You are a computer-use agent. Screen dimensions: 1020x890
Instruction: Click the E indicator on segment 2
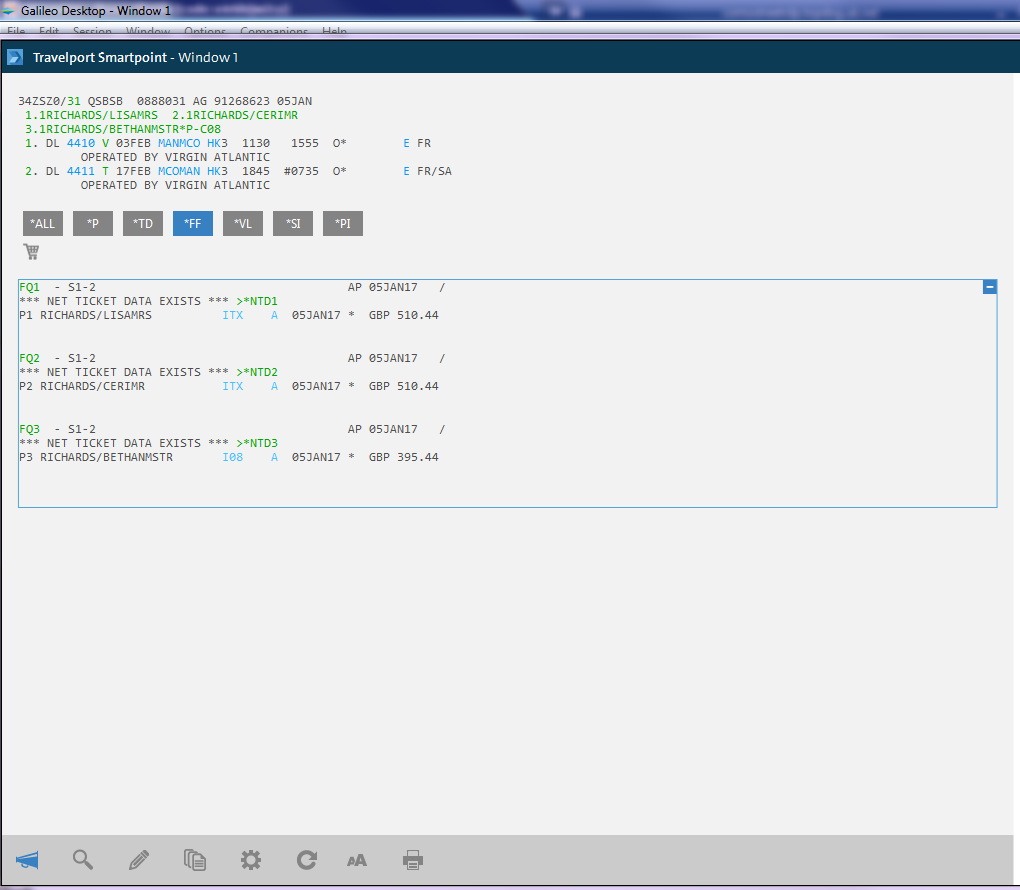[407, 170]
